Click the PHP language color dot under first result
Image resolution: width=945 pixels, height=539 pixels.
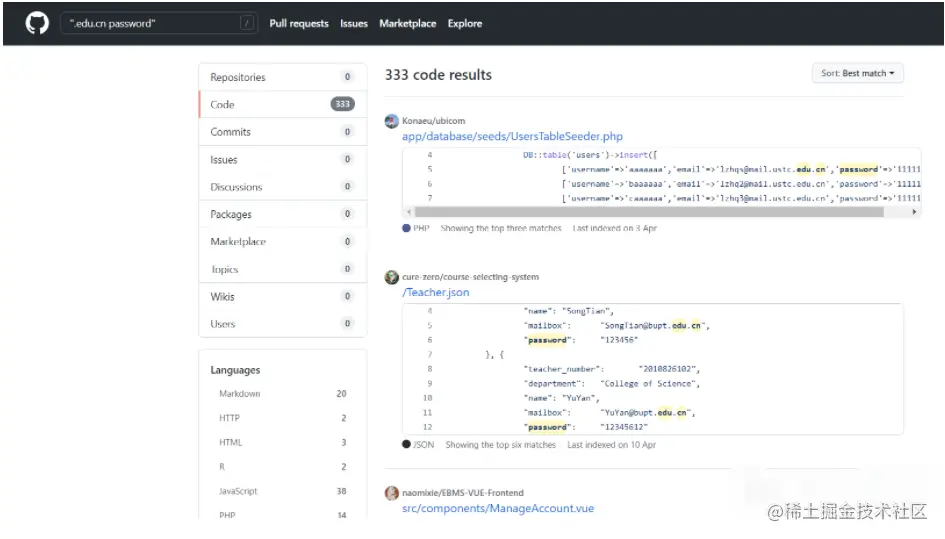406,228
